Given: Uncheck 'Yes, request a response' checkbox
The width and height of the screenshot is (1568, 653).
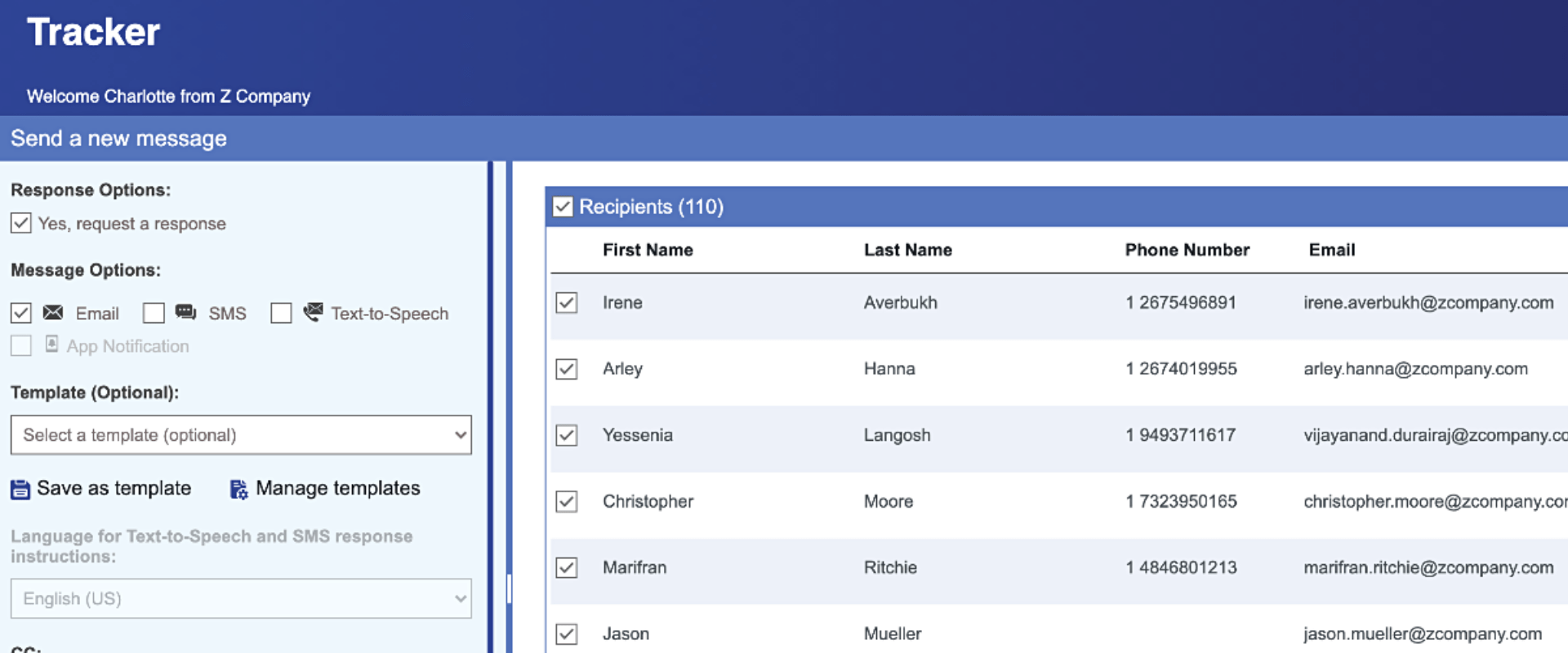Looking at the screenshot, I should [21, 224].
